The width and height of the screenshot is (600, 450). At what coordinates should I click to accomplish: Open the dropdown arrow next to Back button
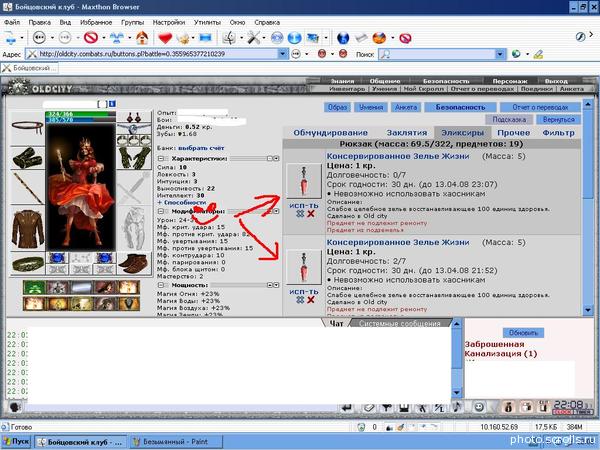tap(52, 38)
